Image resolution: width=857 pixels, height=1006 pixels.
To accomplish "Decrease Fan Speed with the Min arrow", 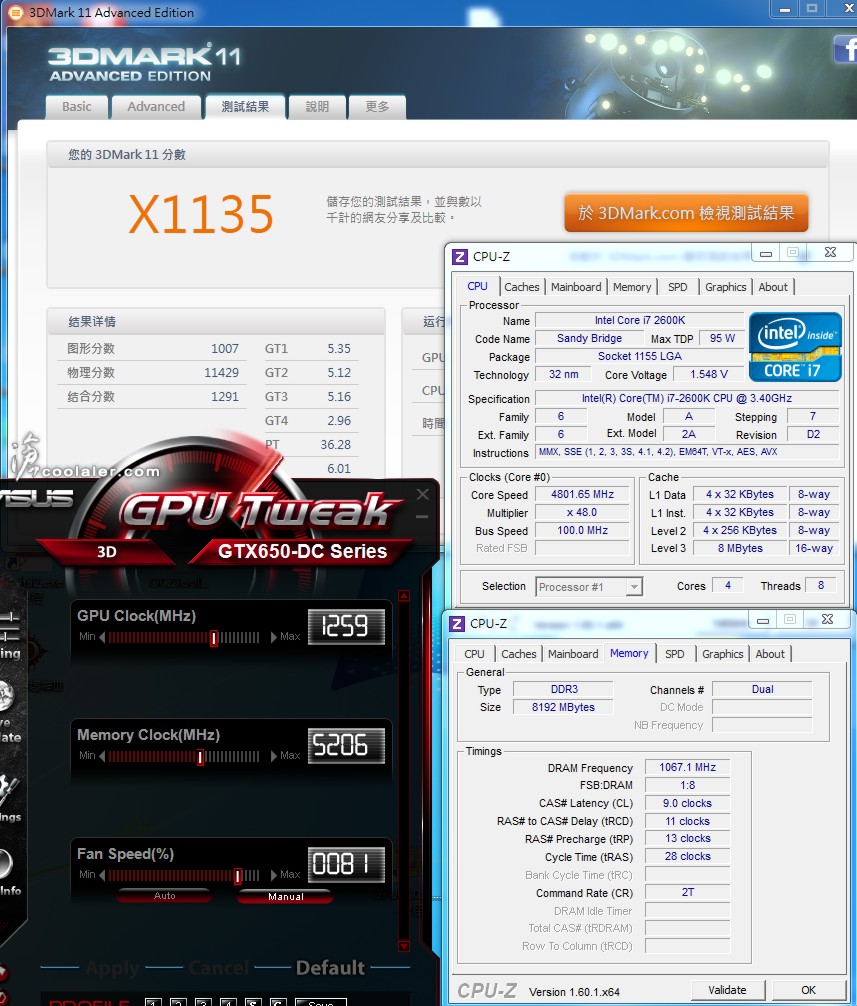I will click(102, 875).
